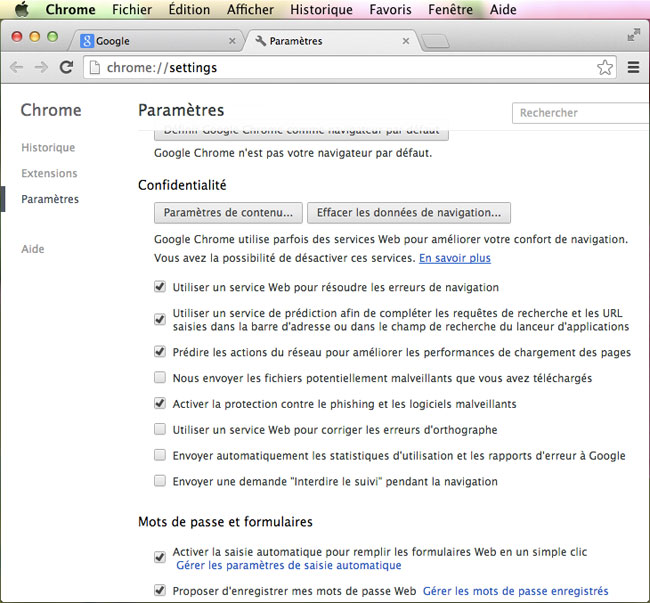This screenshot has height=603, width=650.
Task: Open the Chrome hamburger menu
Action: tap(633, 67)
